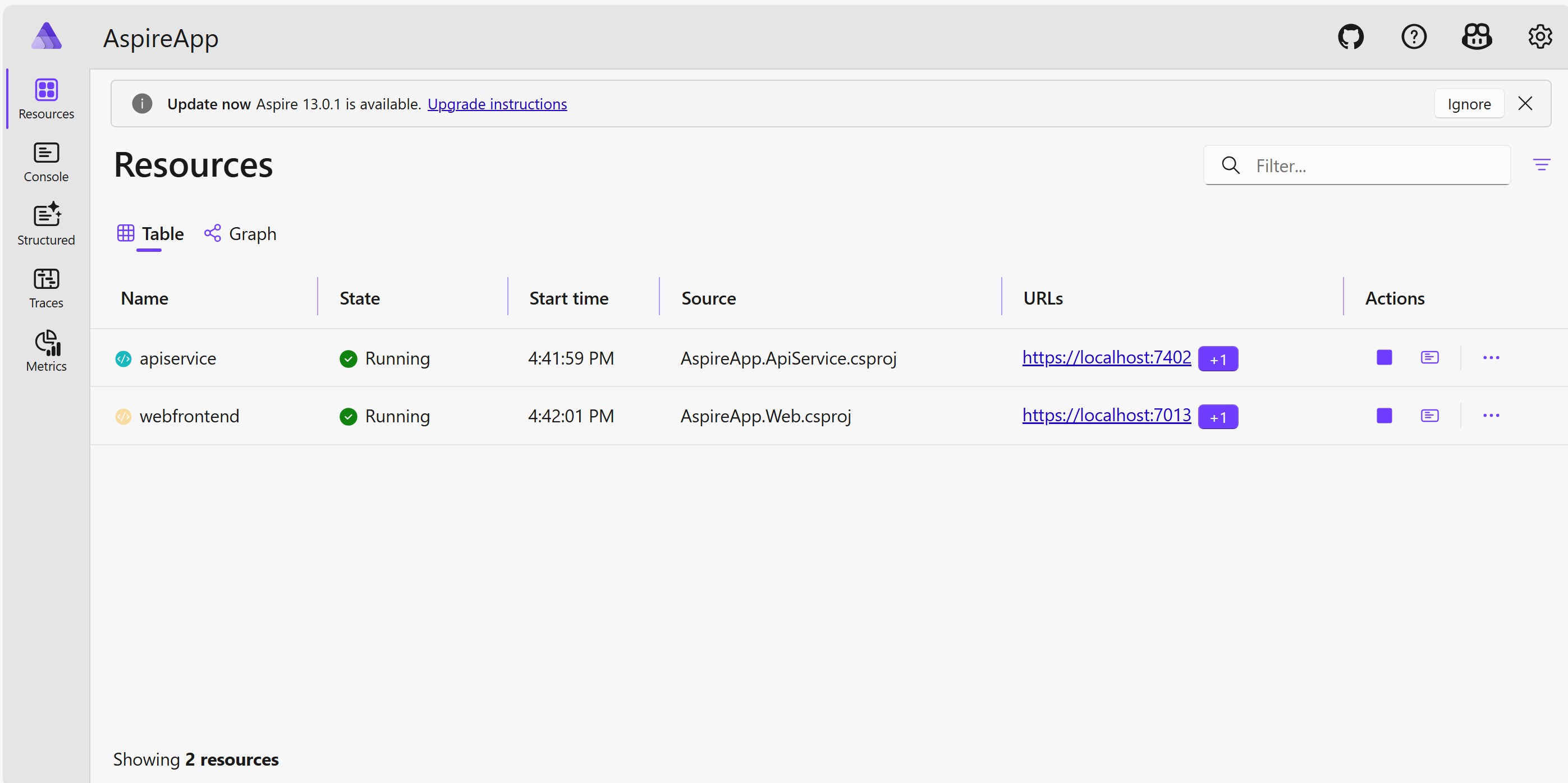
Task: Click the webfrontend Running status icon
Action: tap(348, 417)
